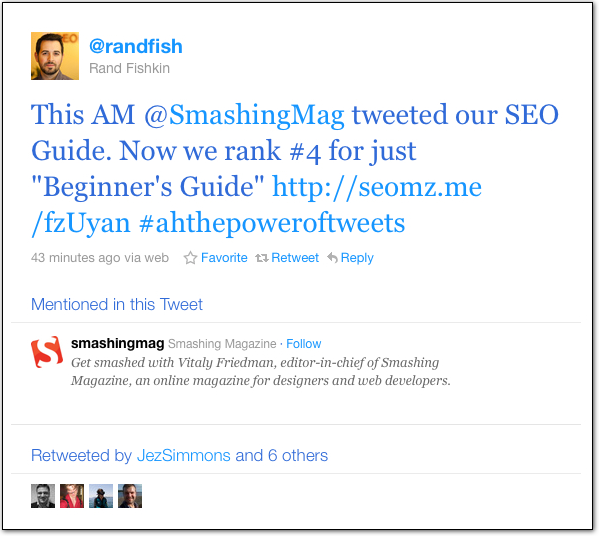Viewport: 599px width, 536px height.
Task: Click the Retweet arrows icon
Action: [x=262, y=258]
